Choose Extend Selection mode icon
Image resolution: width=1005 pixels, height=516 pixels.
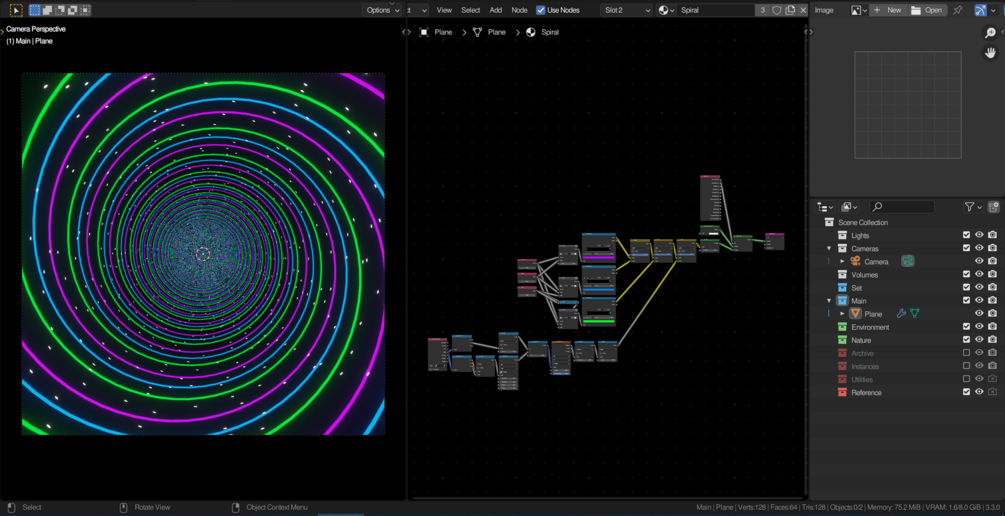coord(47,10)
